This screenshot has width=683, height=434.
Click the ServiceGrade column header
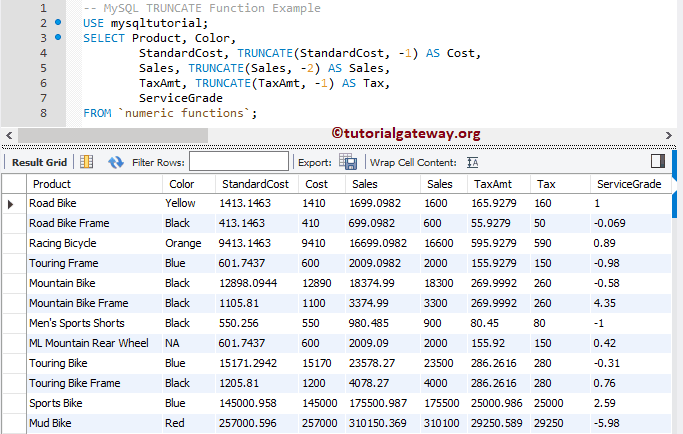[x=629, y=184]
